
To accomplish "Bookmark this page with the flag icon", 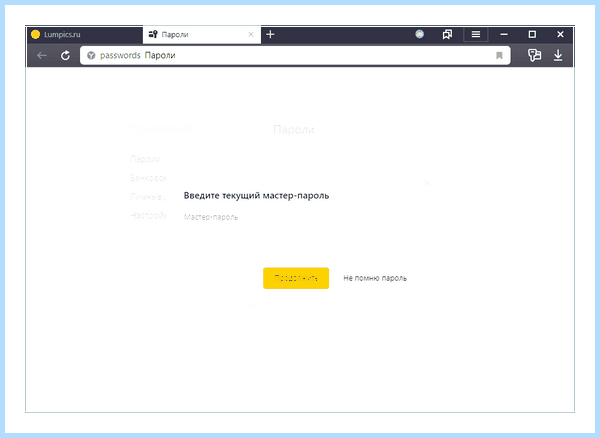I will (x=499, y=55).
